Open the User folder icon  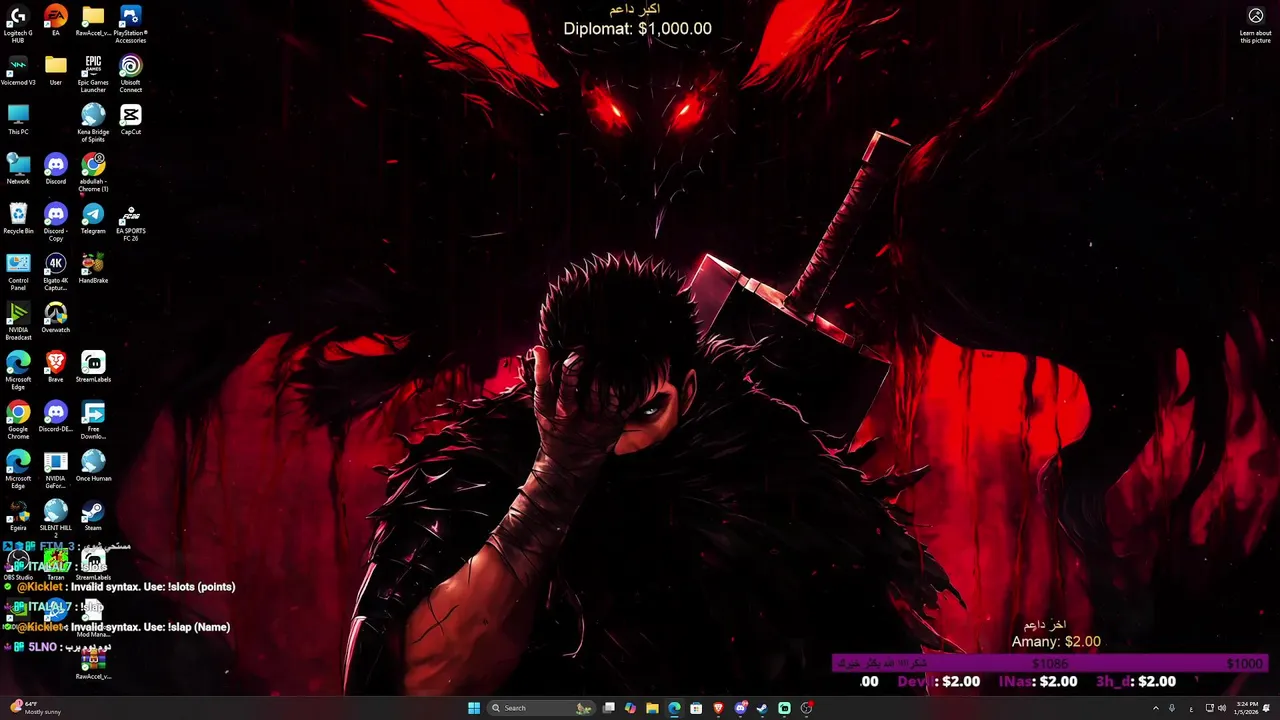click(x=56, y=70)
